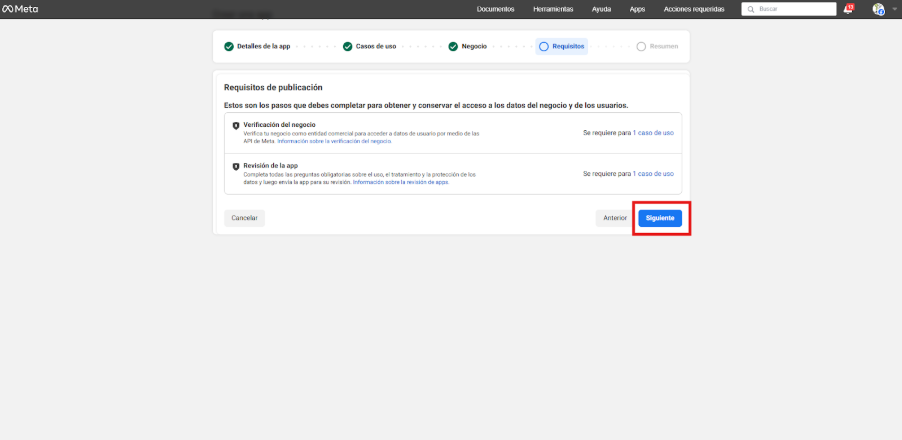Expand the account dropdown arrow
This screenshot has width=902, height=440.
894,9
